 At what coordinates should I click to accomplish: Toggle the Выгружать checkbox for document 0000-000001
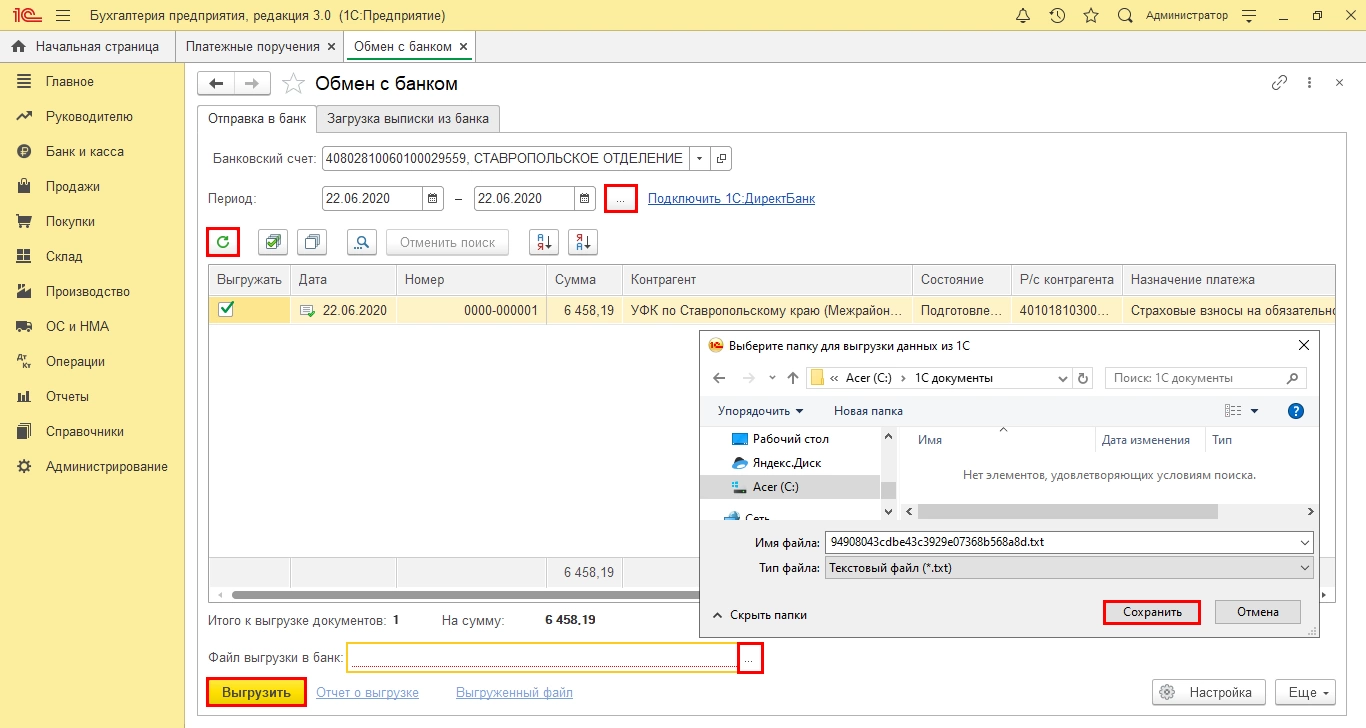226,310
